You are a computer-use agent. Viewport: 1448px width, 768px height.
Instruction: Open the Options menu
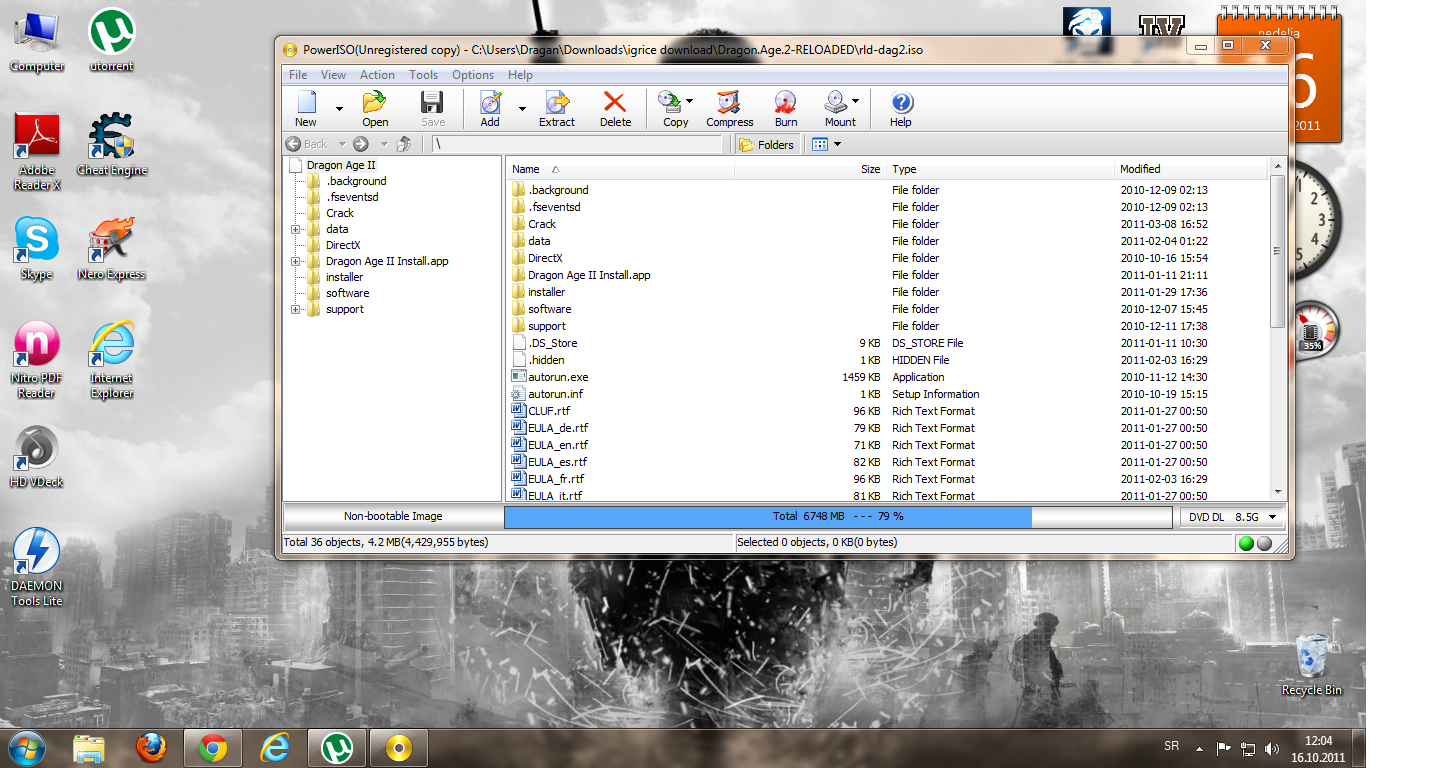[x=472, y=75]
